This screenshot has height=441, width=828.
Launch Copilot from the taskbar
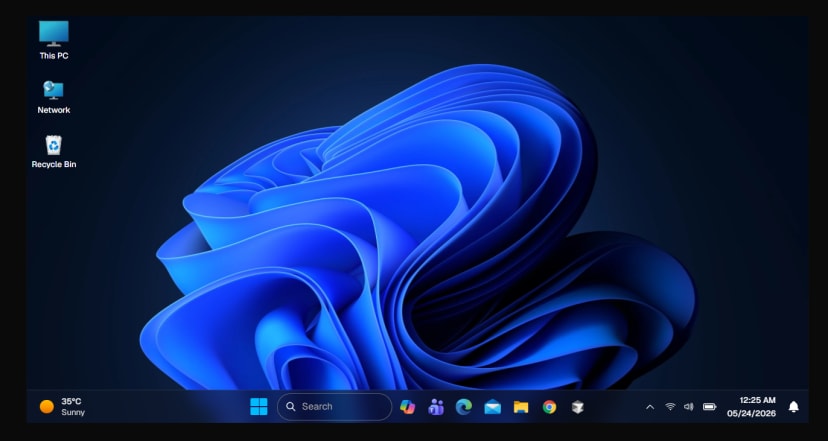click(x=407, y=407)
